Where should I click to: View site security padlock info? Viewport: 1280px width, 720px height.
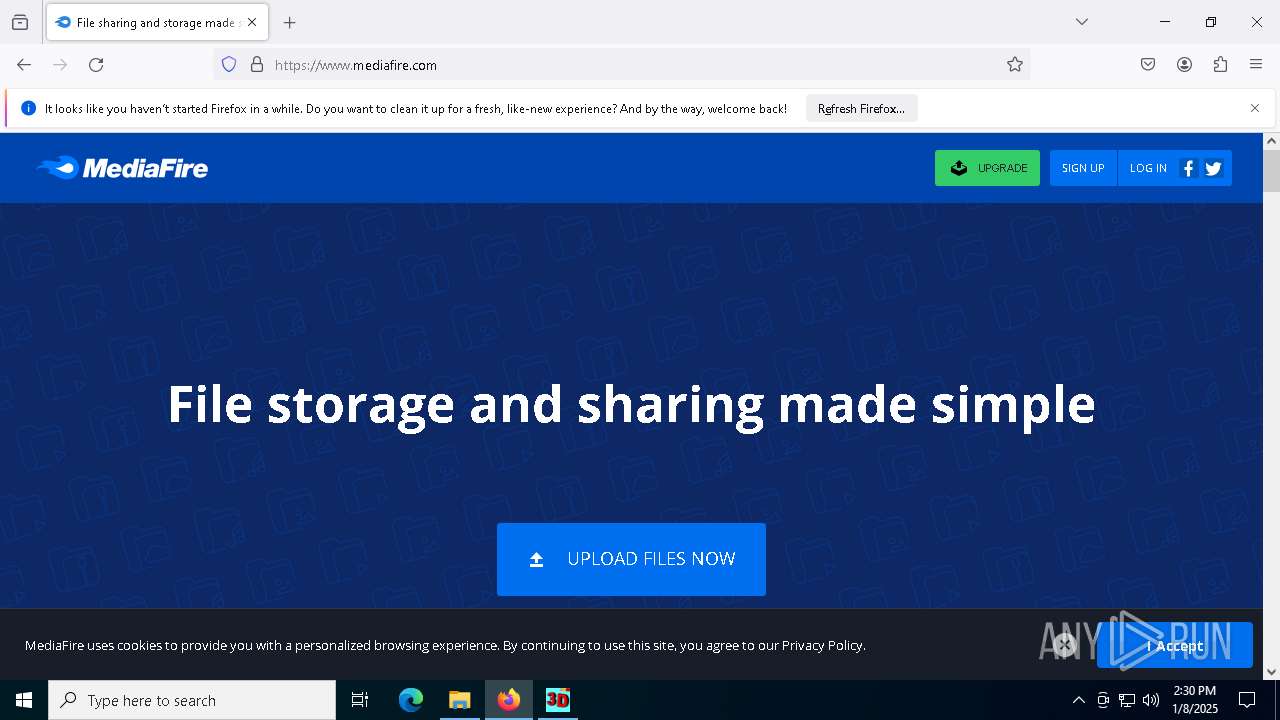pos(257,65)
